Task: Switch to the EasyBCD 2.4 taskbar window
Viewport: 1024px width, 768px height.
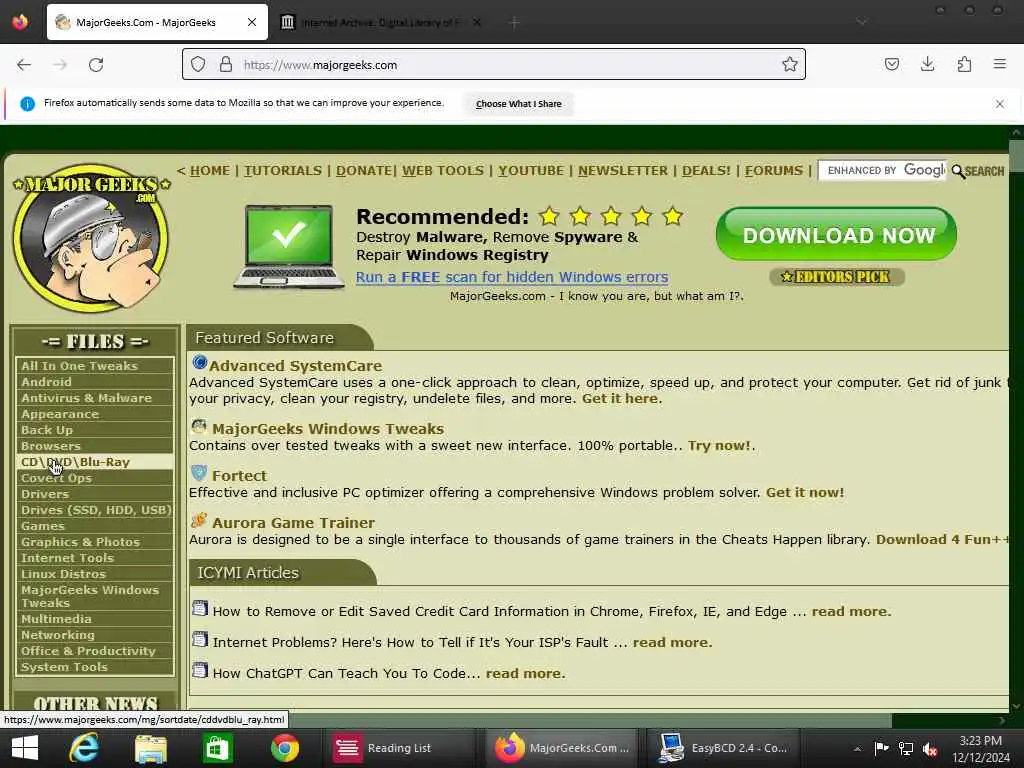Action: [726, 748]
